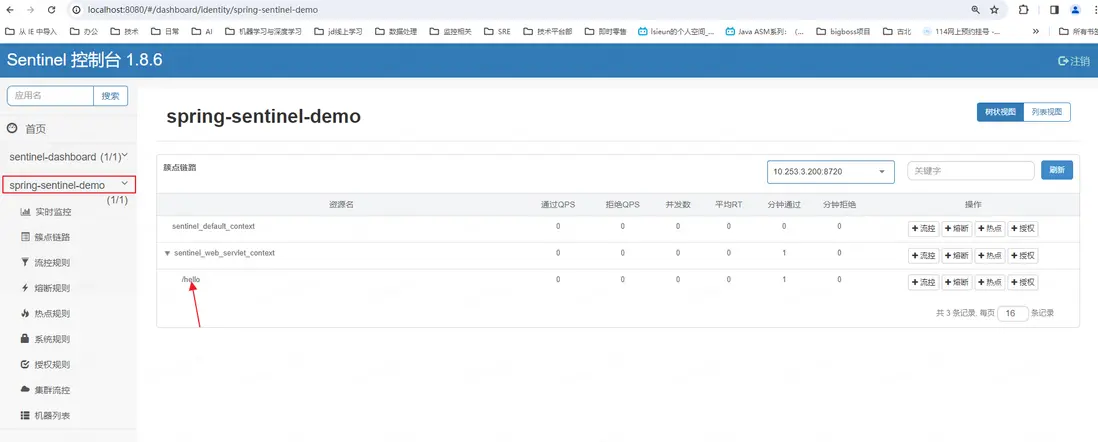Viewport: 1098px width, 442px height.
Task: Open the AI bookmark folder
Action: coord(202,32)
